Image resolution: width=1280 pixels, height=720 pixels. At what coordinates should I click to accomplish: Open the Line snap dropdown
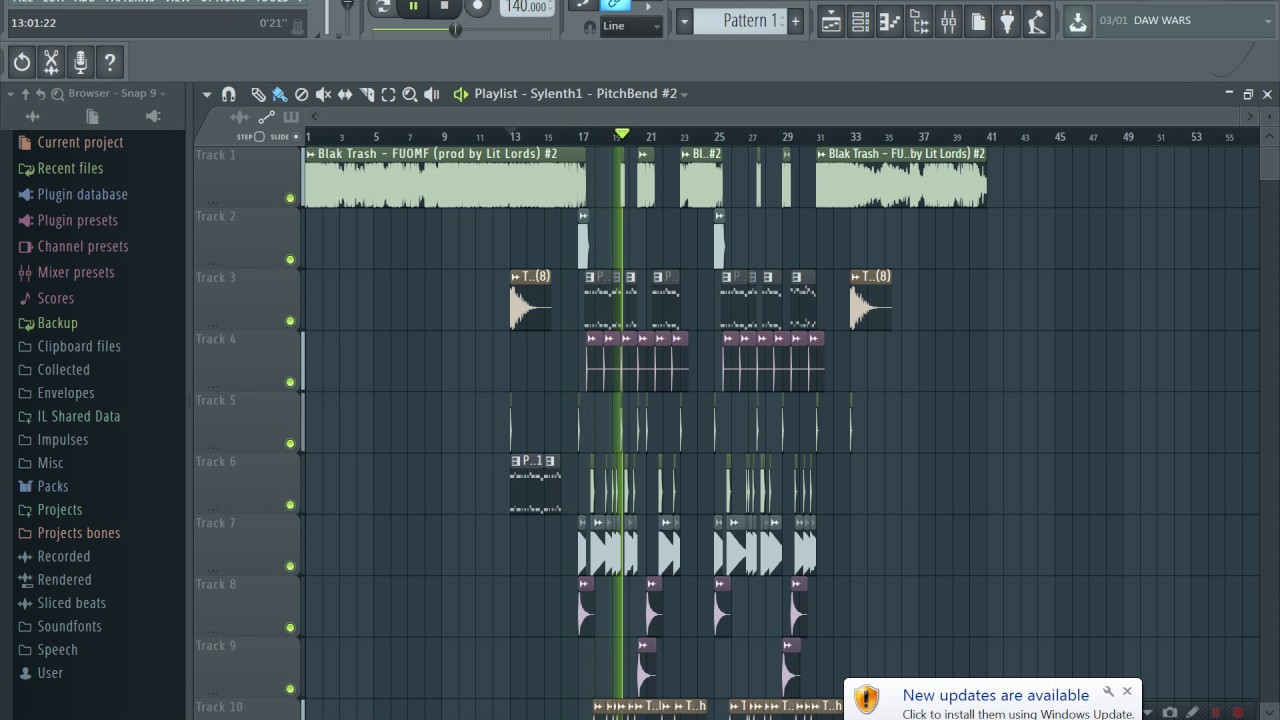(631, 26)
